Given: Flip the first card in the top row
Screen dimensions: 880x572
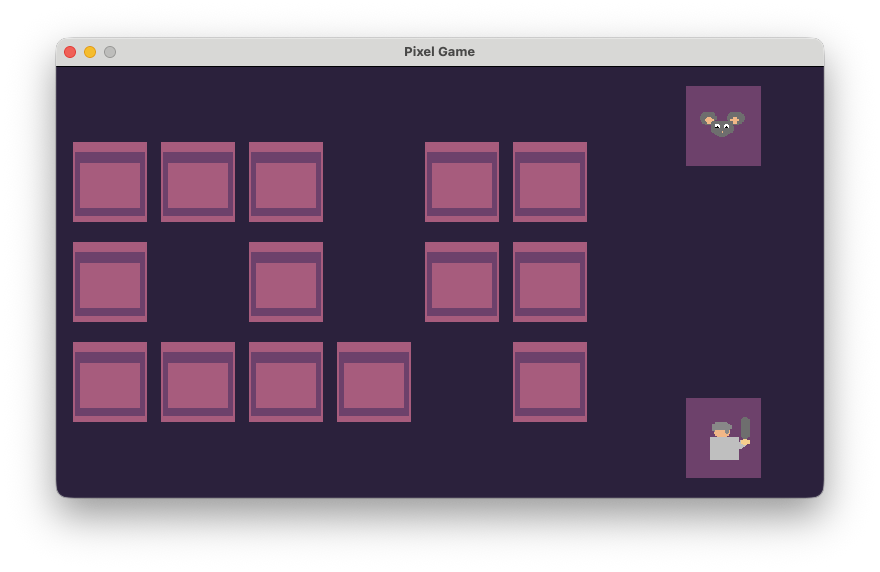Looking at the screenshot, I should click(x=110, y=182).
